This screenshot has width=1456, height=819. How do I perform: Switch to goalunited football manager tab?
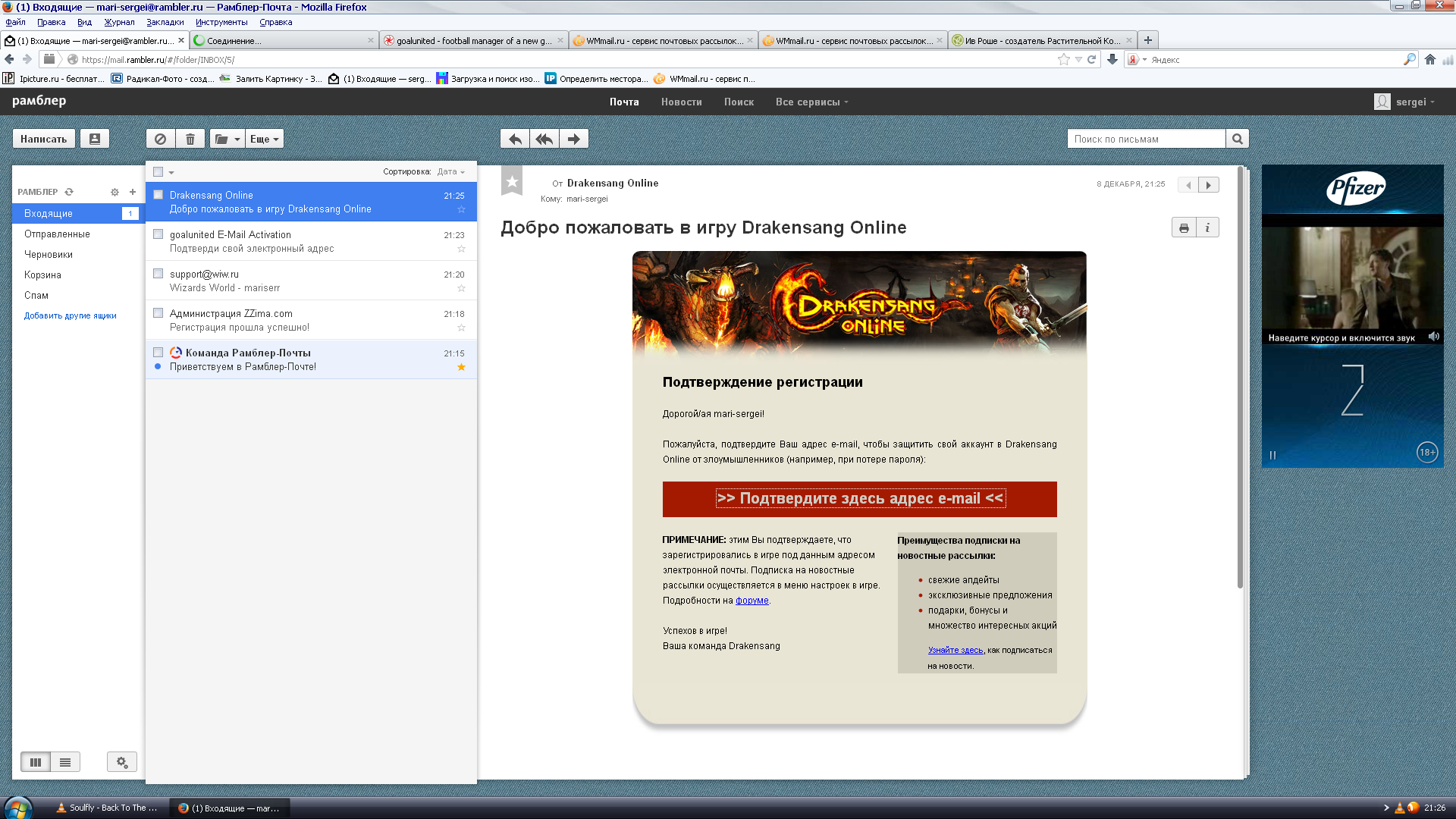click(x=474, y=41)
